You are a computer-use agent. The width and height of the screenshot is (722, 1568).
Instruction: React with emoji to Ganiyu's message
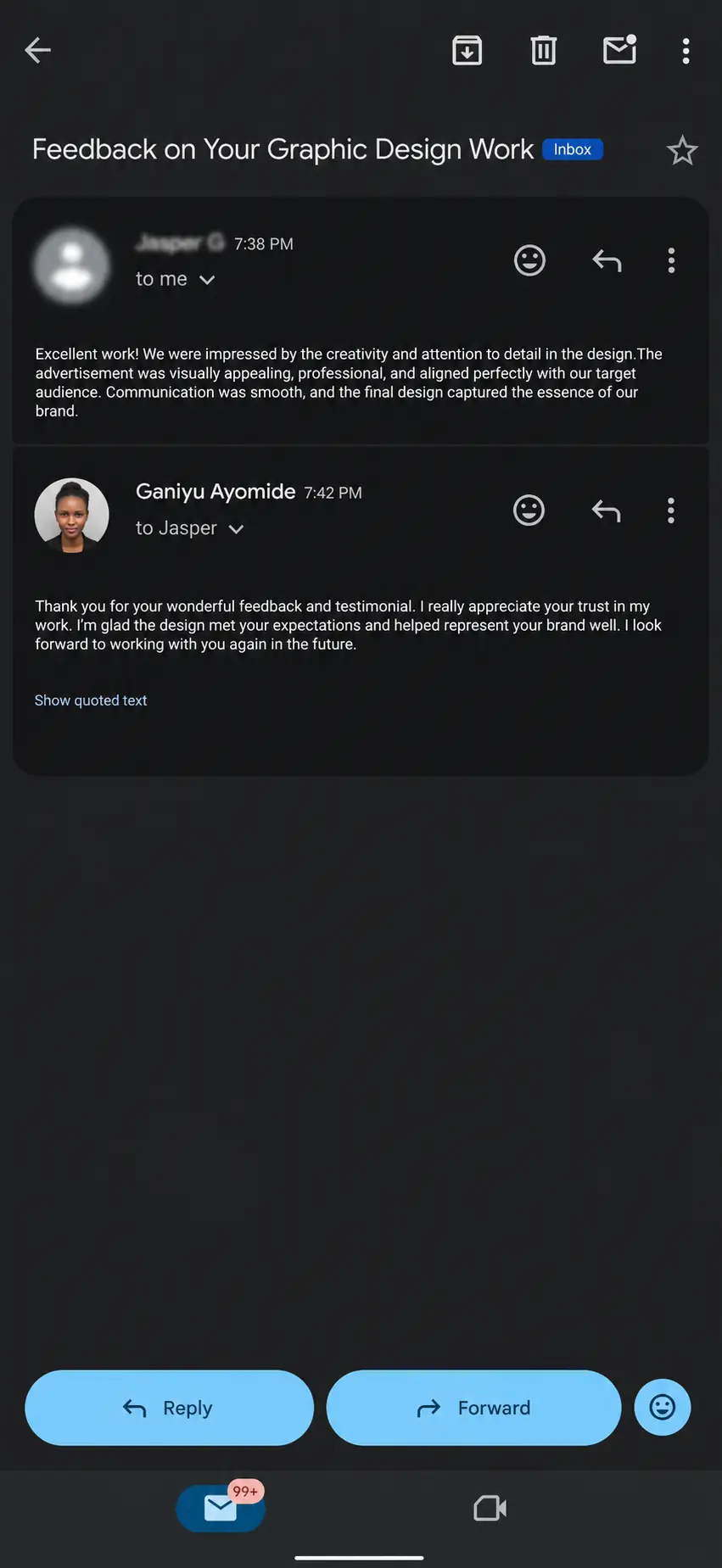[x=529, y=511]
